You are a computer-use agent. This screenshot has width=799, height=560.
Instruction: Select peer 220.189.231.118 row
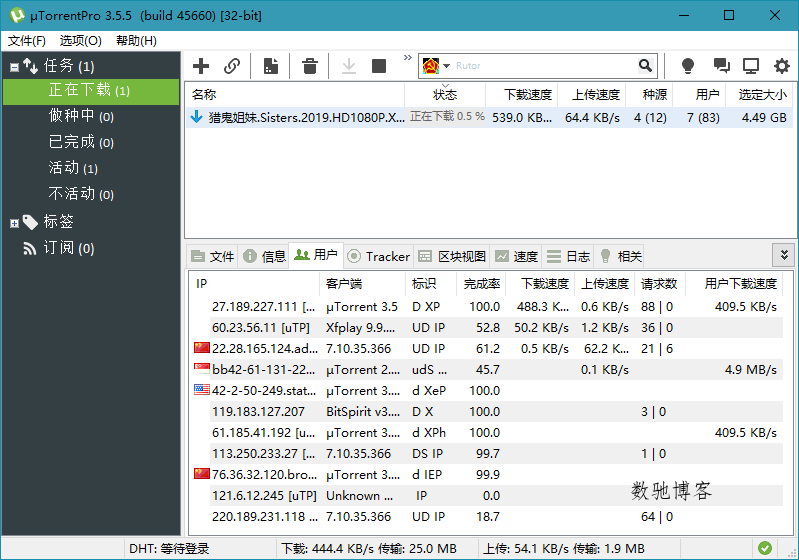click(487, 517)
